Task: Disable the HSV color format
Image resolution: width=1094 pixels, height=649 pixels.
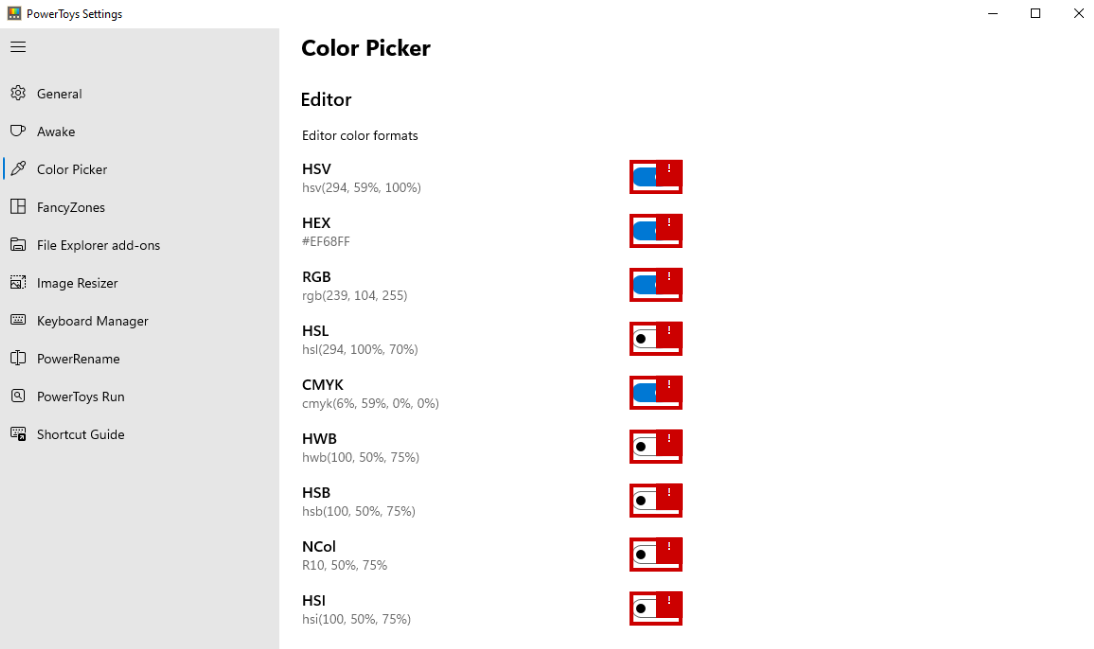Action: [655, 176]
